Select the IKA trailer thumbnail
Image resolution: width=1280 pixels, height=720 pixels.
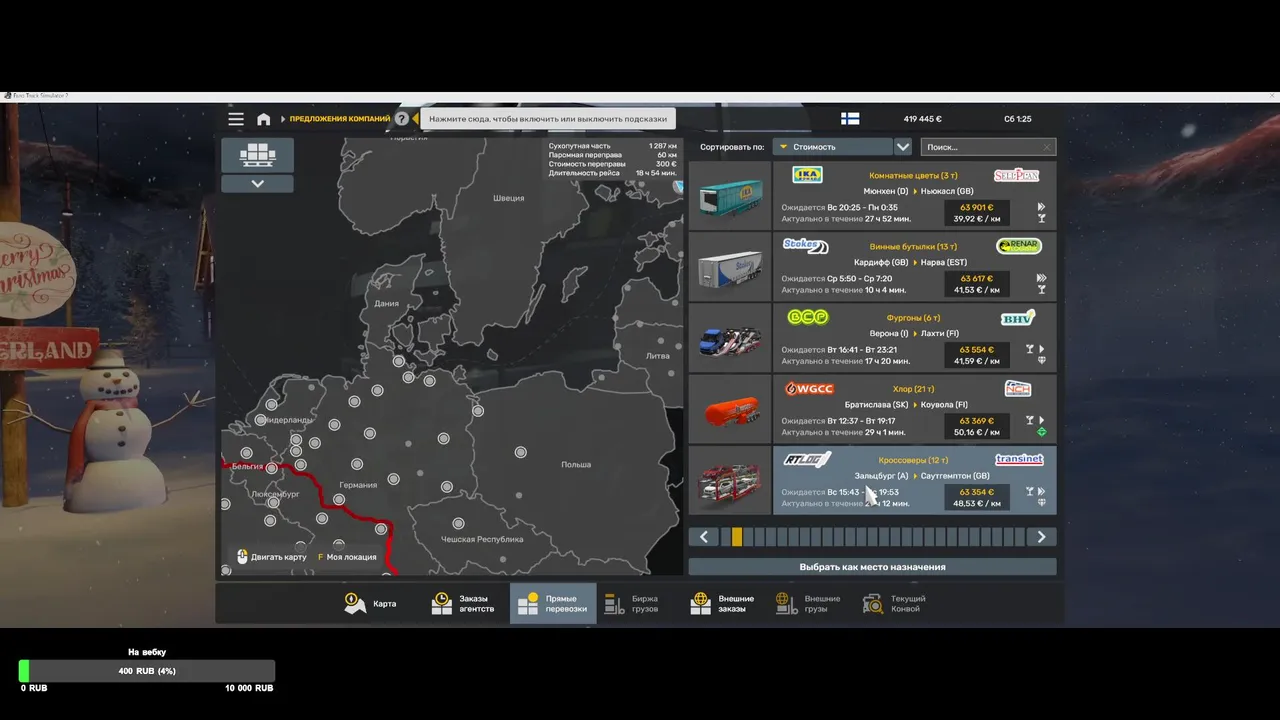click(x=730, y=195)
